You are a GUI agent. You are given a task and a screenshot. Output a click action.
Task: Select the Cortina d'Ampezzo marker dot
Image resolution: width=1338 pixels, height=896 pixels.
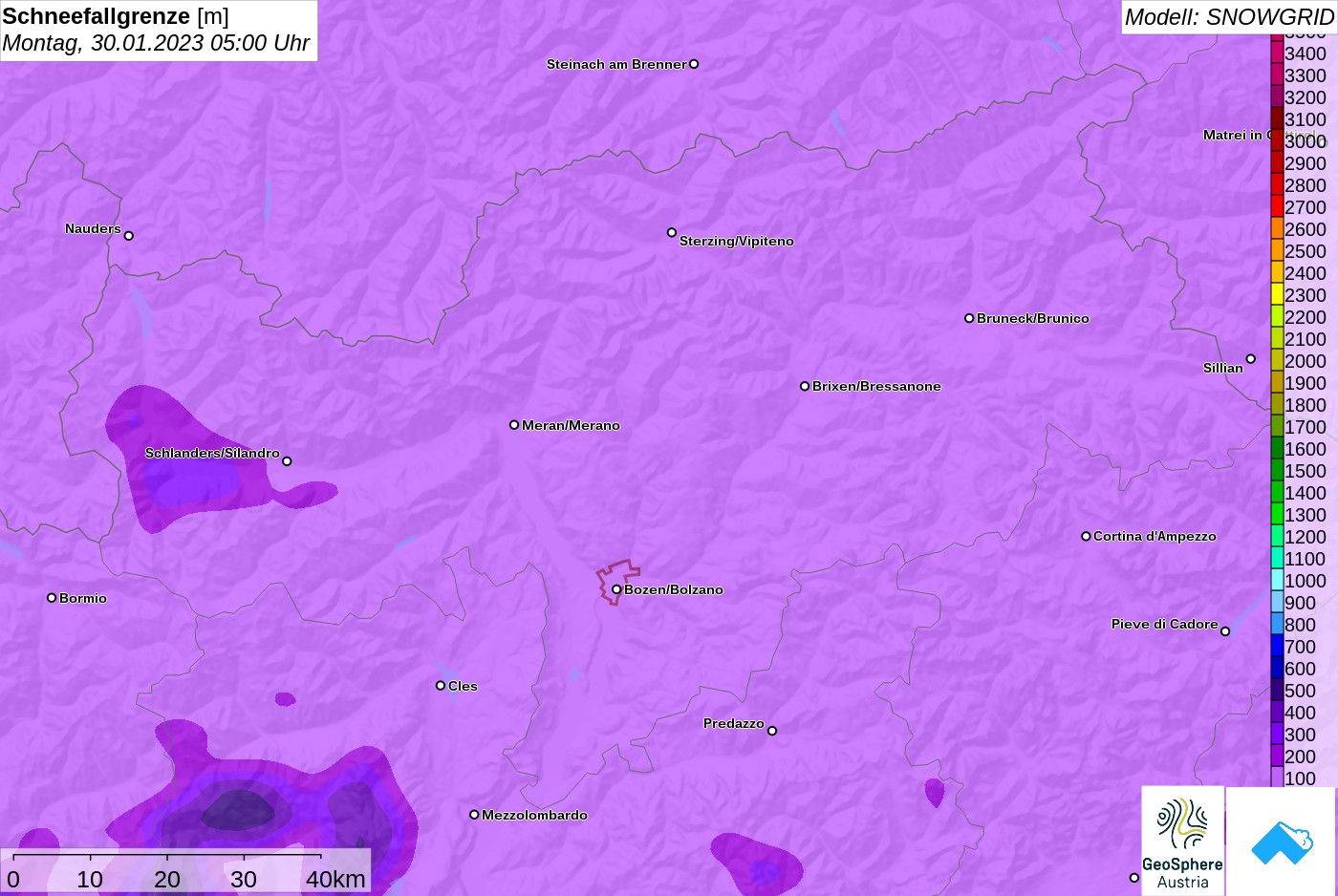tap(1086, 536)
